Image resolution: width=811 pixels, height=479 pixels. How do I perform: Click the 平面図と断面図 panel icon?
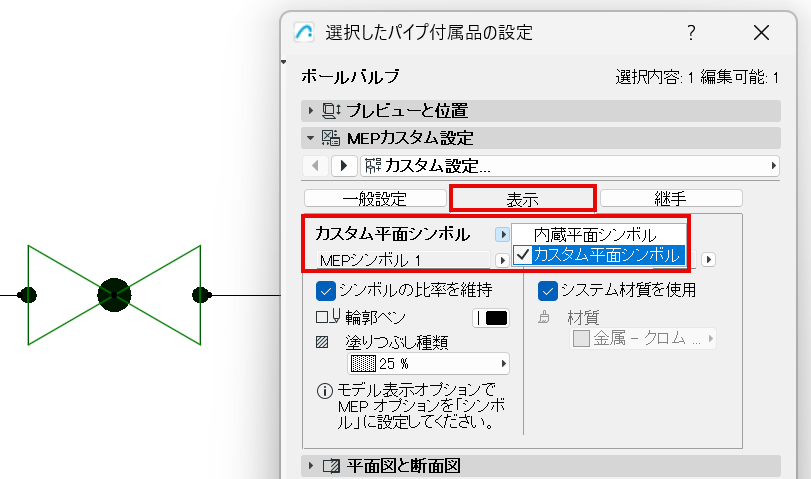tap(331, 466)
